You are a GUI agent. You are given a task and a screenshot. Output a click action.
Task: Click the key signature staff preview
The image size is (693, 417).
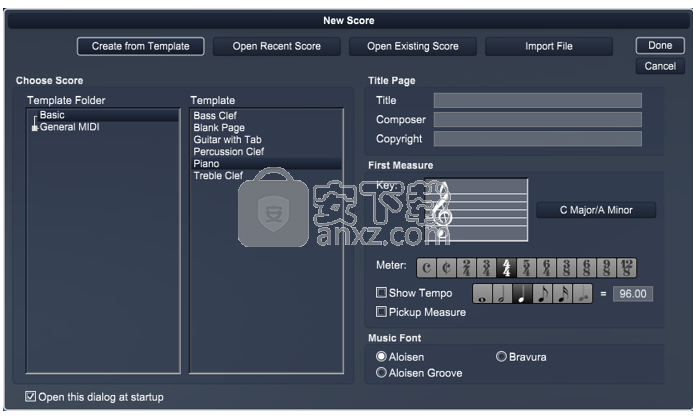click(x=476, y=210)
